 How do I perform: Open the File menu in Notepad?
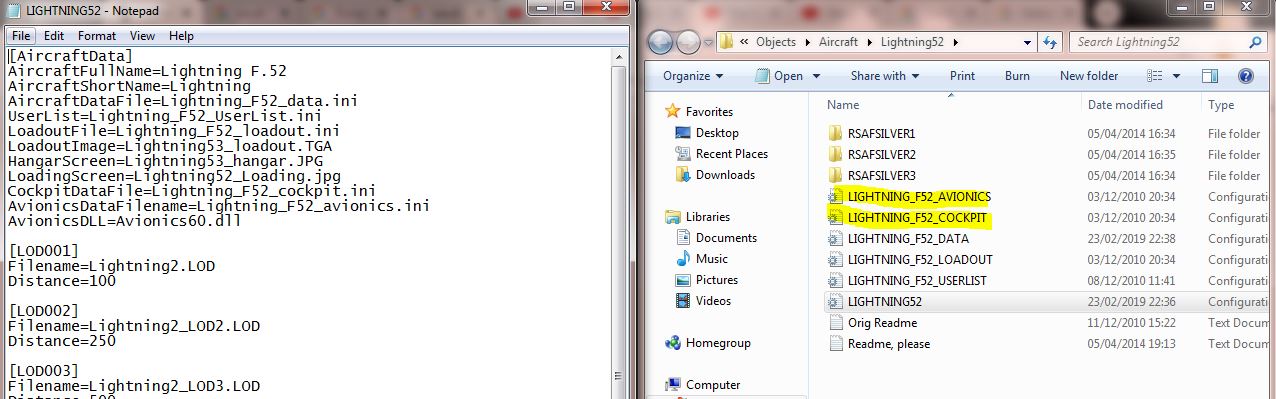[22, 35]
